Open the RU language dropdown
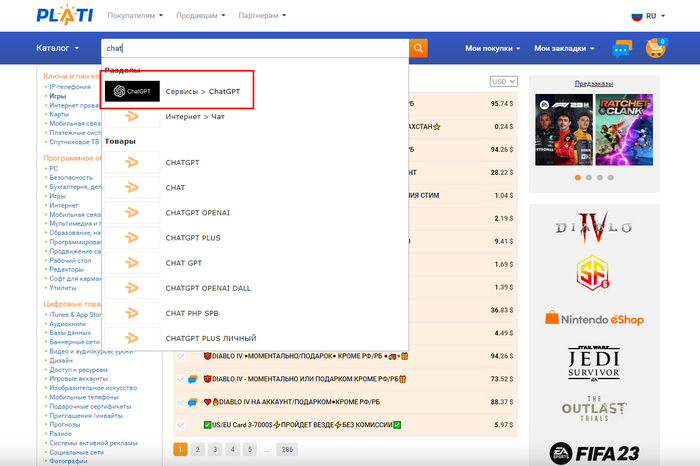This screenshot has width=700, height=466. tap(656, 16)
